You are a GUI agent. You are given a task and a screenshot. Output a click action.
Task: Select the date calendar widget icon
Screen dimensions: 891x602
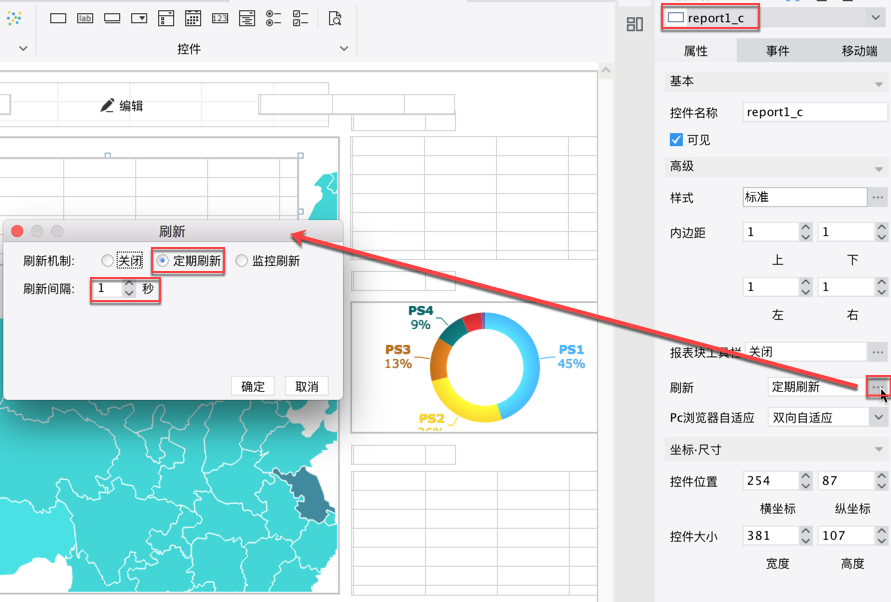193,19
